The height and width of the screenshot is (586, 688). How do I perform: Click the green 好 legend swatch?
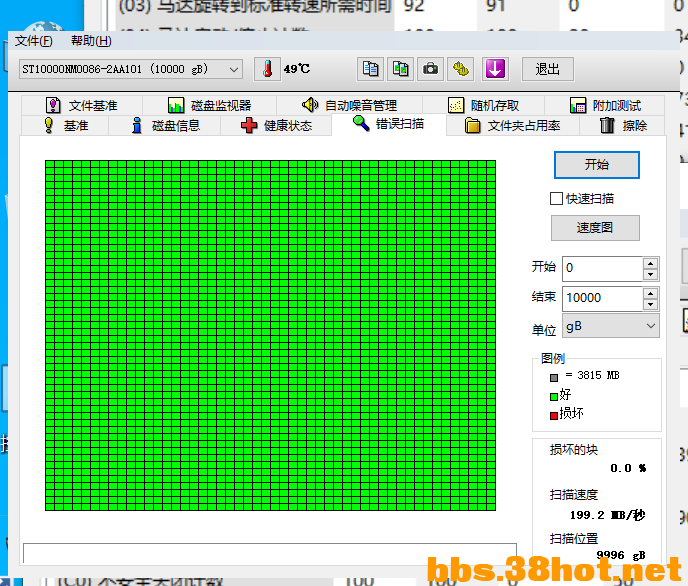tap(554, 397)
